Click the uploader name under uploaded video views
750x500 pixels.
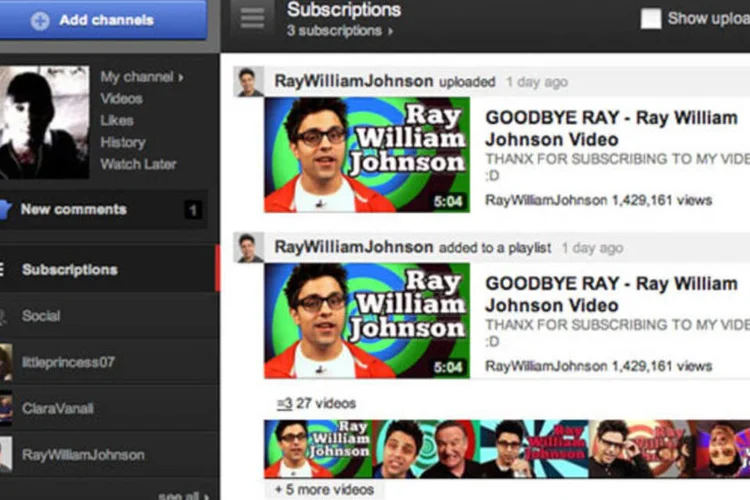point(546,200)
